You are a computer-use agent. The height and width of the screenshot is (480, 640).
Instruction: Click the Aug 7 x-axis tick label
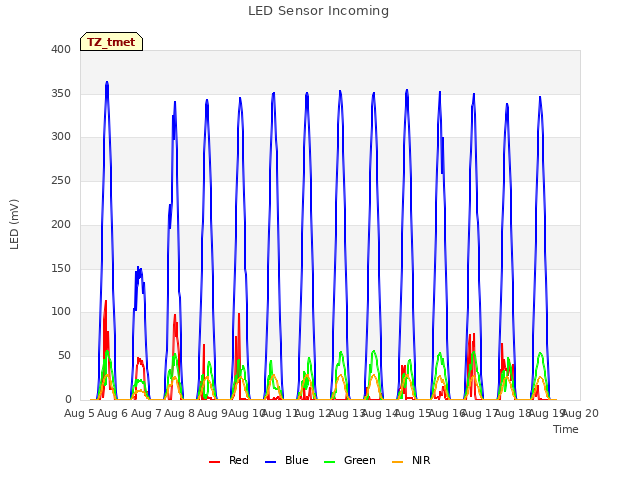(146, 413)
